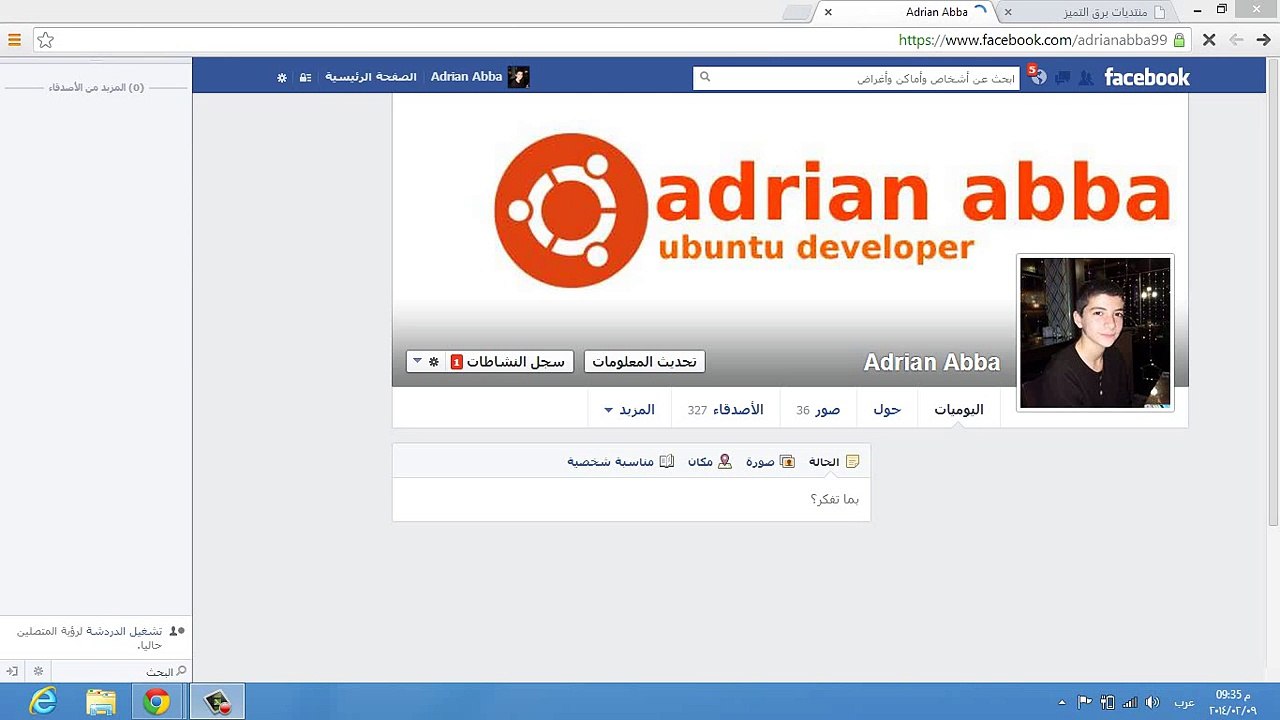1280x720 pixels.
Task: Bookmark this page with the star icon
Action: (45, 40)
